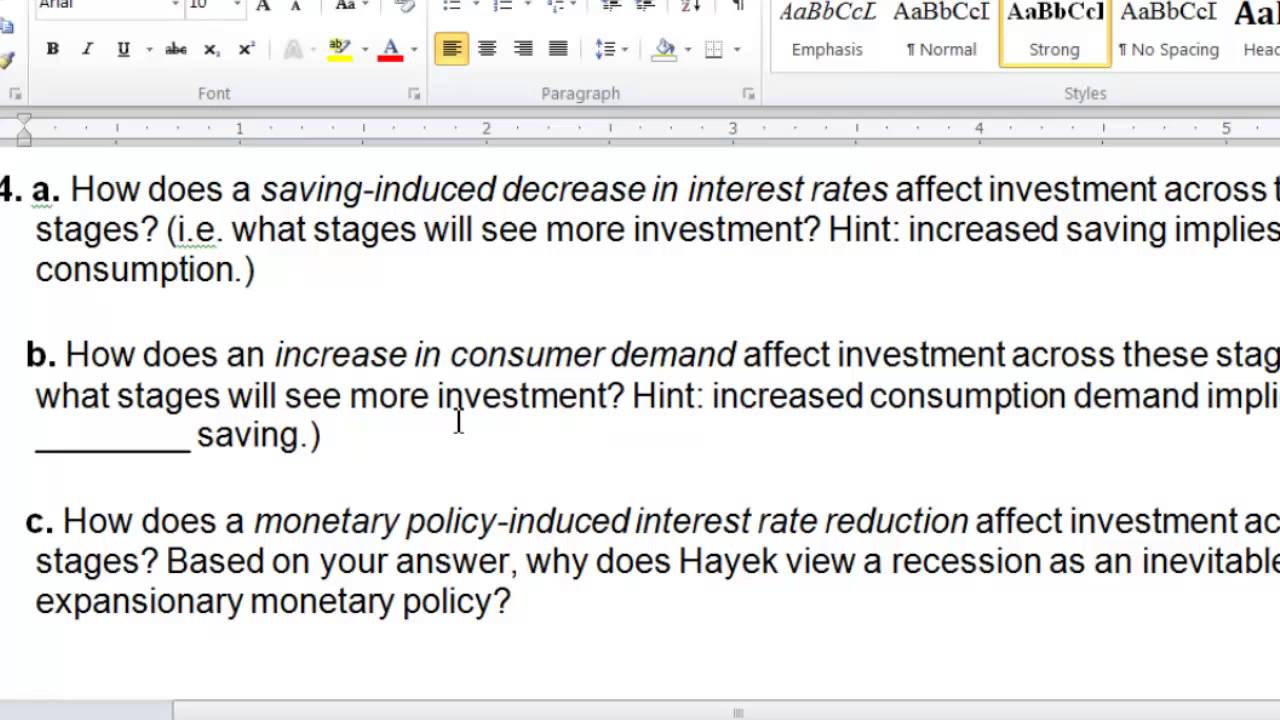Apply the No Spacing style
Screen dimensions: 1280x720
coord(1168,32)
